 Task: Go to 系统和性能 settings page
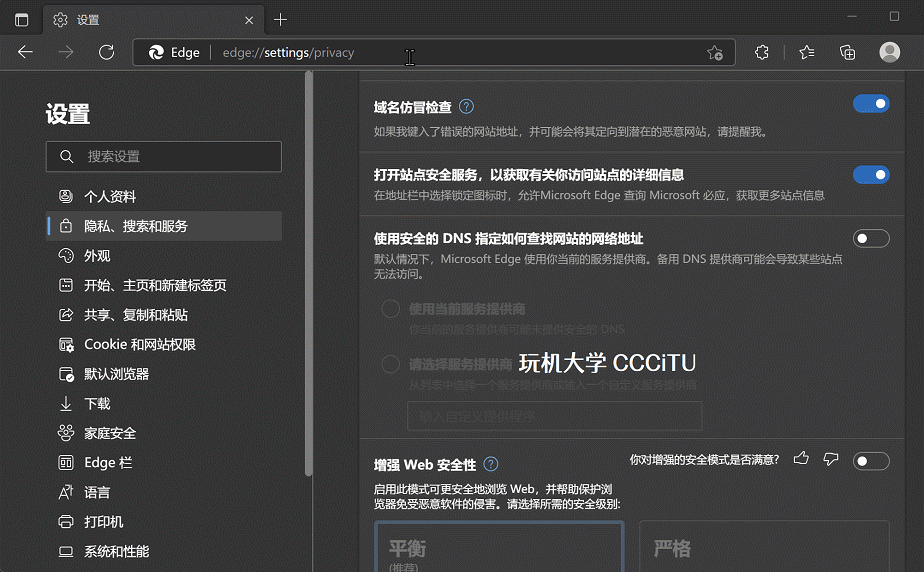click(x=116, y=551)
